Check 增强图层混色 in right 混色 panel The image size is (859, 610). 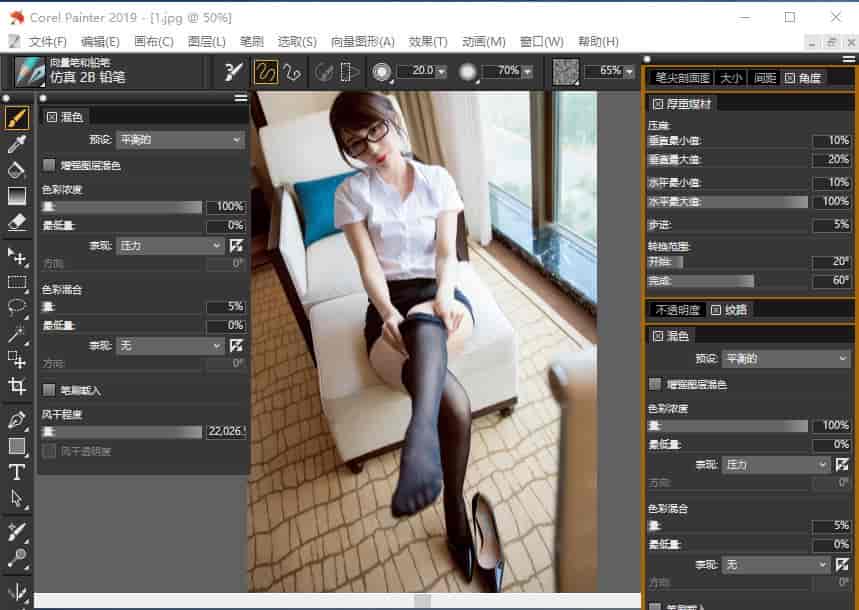(655, 384)
